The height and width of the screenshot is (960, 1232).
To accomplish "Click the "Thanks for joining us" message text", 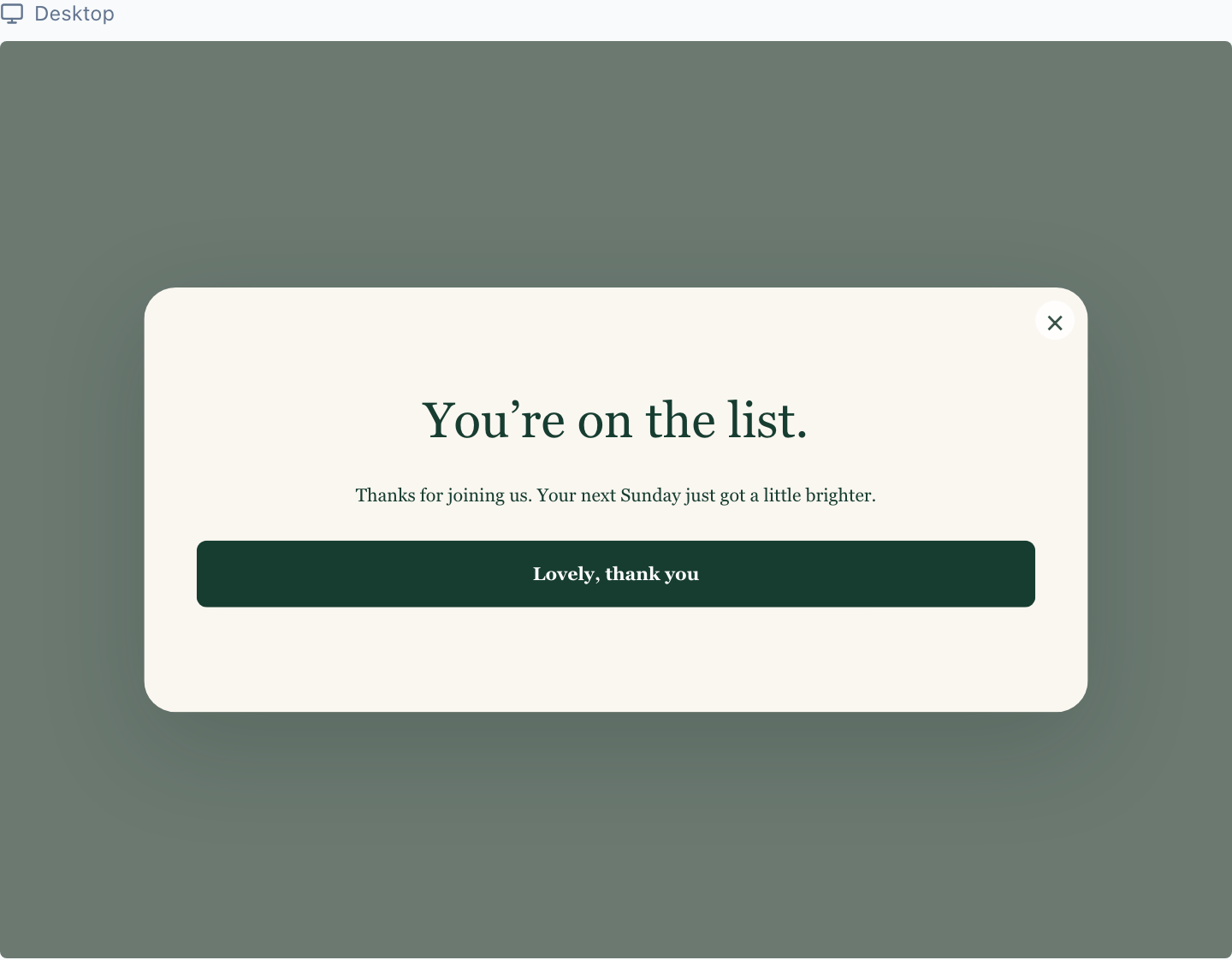I will 616,495.
